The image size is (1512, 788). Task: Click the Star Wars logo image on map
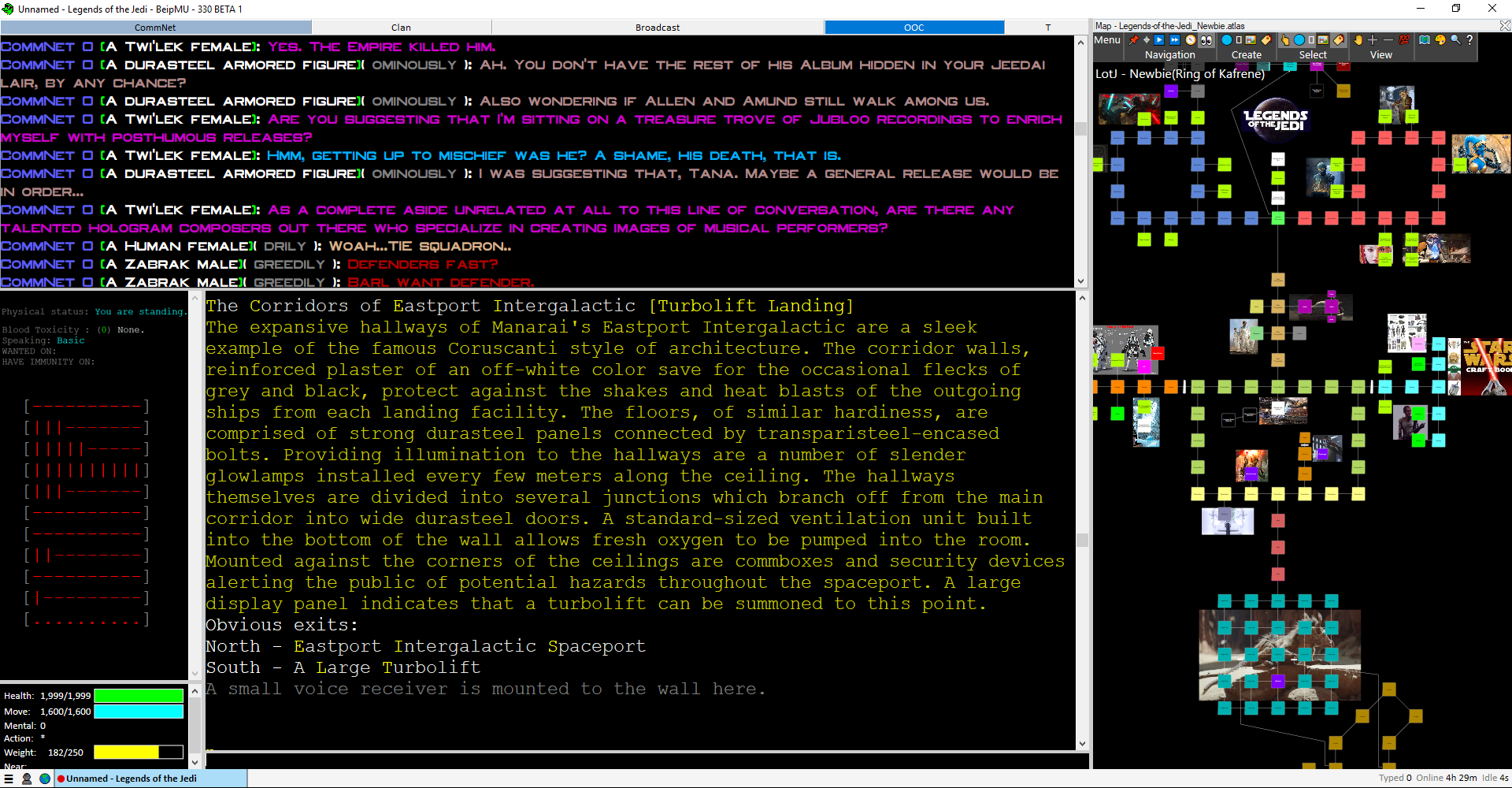(x=1487, y=366)
